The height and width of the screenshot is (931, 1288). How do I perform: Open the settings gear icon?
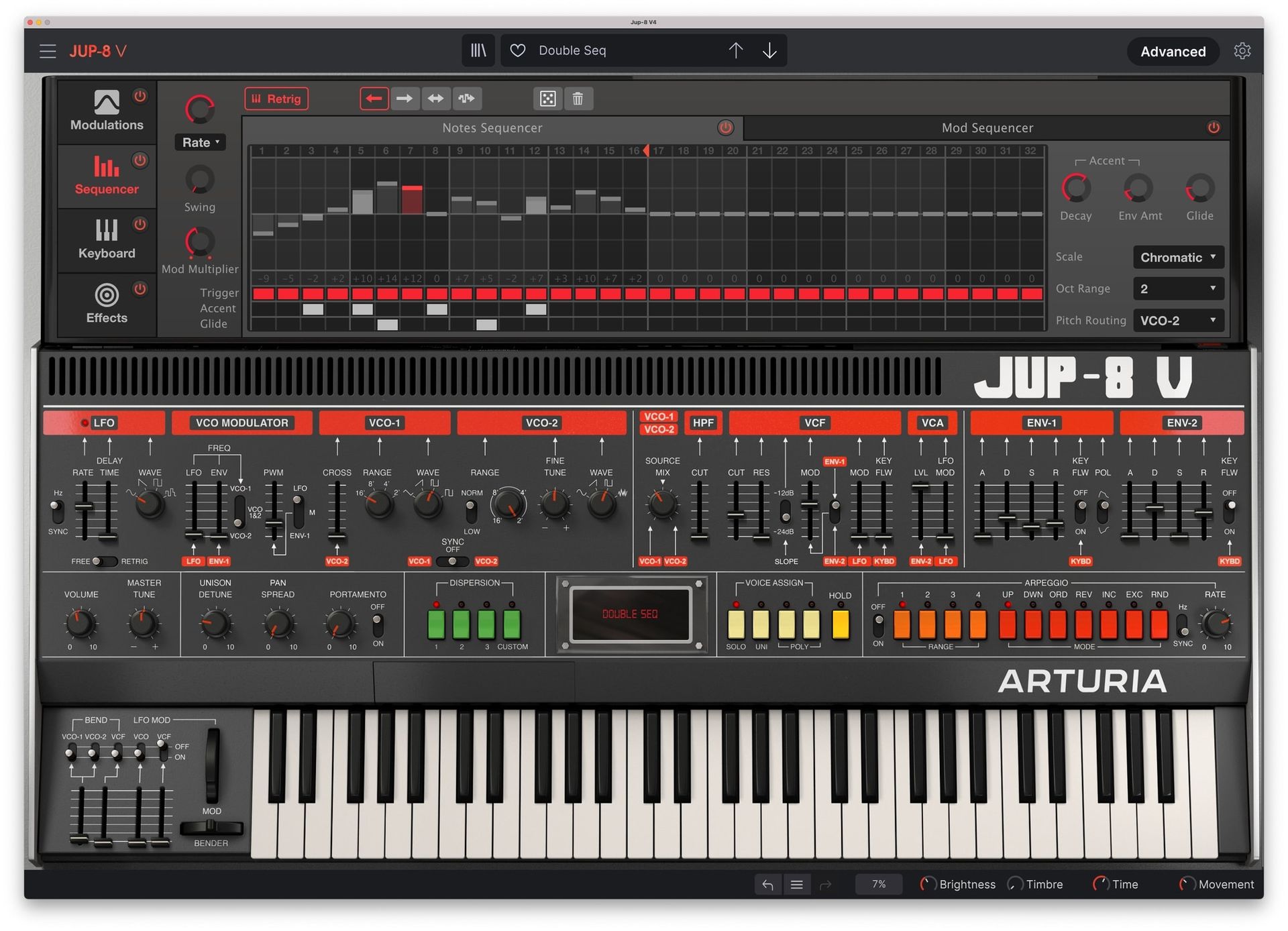coord(1242,51)
